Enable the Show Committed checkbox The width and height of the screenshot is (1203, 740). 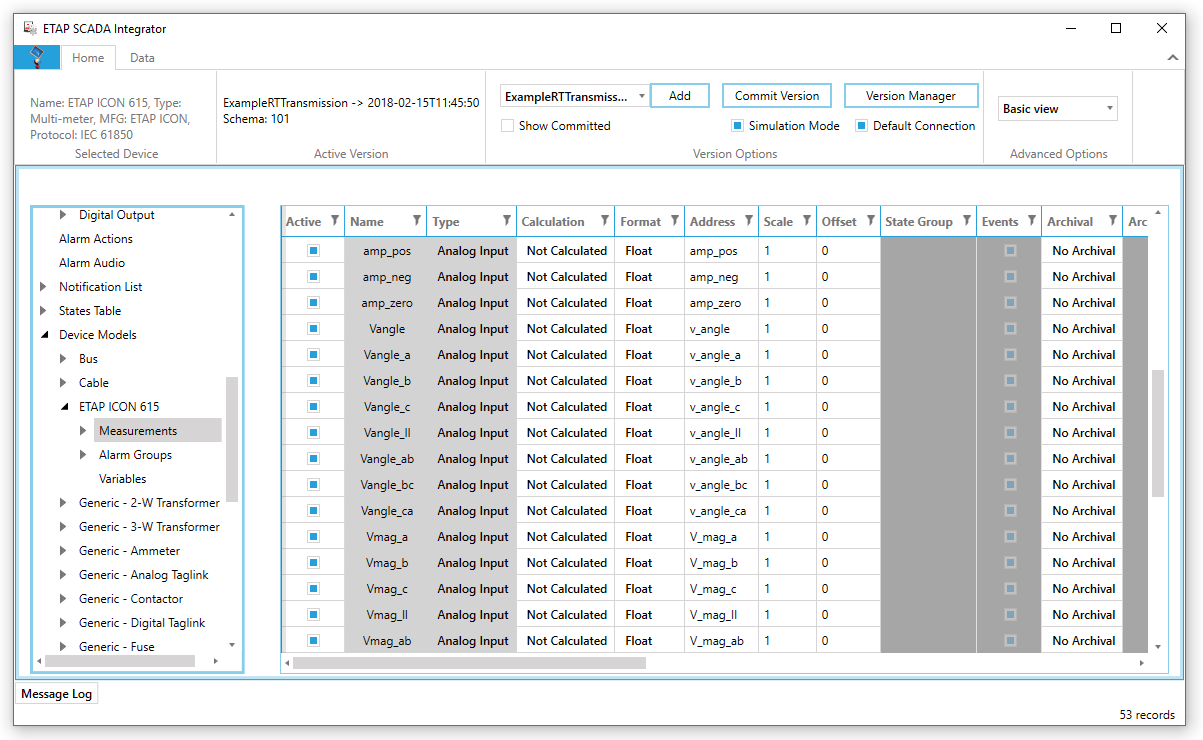509,125
